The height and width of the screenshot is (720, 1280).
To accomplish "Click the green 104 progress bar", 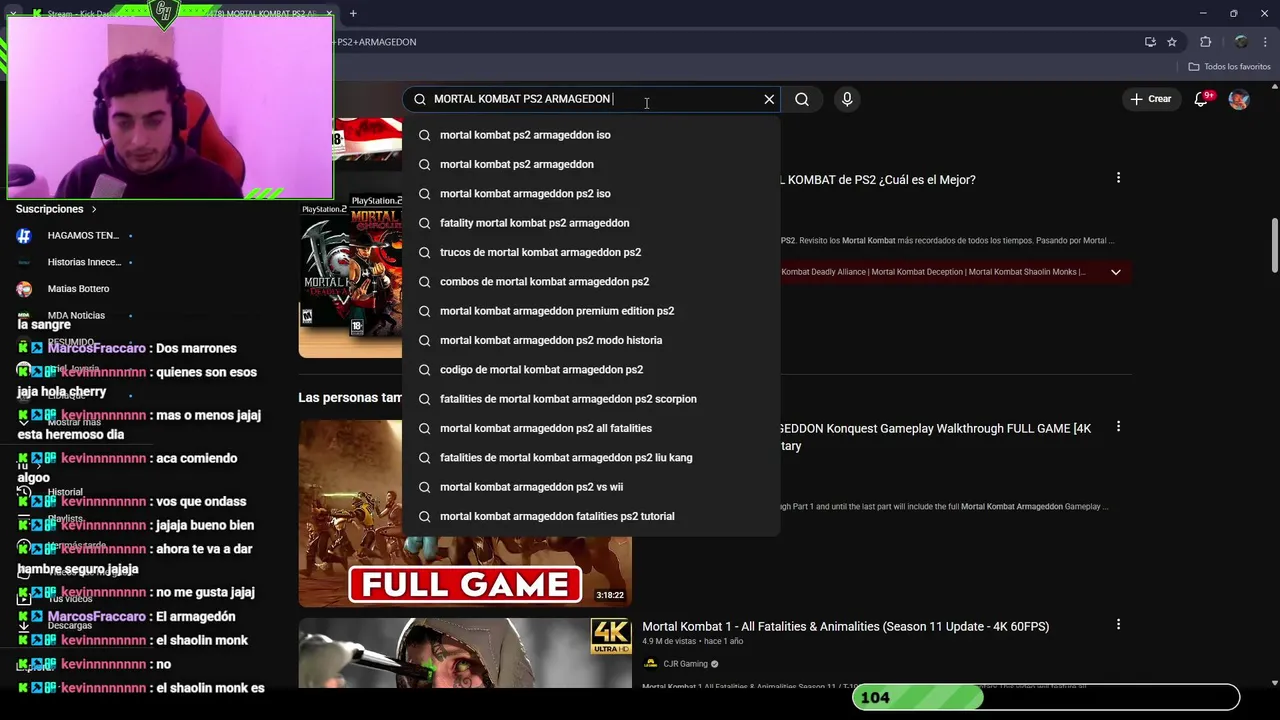I will tap(1046, 697).
